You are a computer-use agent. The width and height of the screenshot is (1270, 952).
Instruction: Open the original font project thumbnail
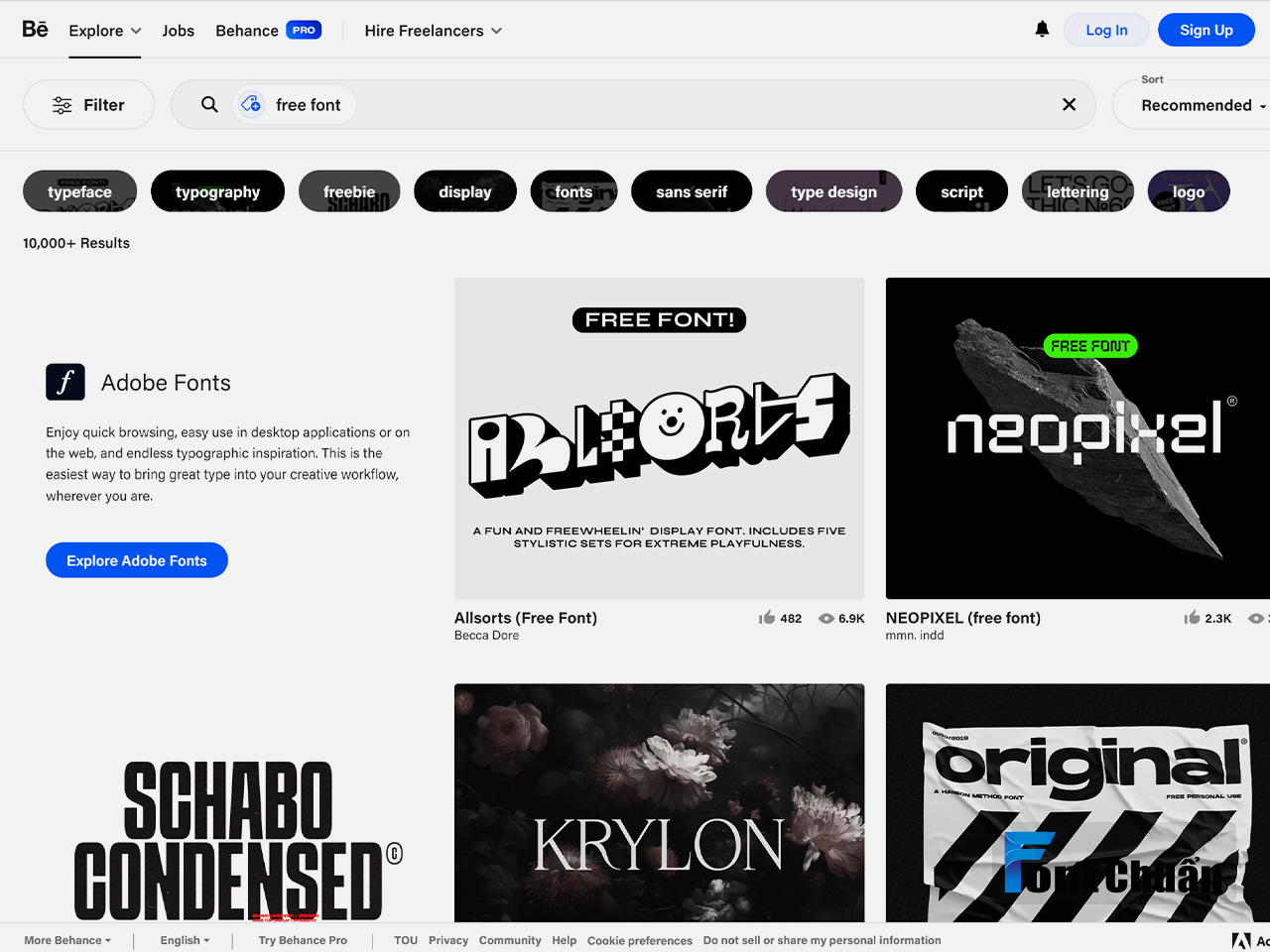1078,803
